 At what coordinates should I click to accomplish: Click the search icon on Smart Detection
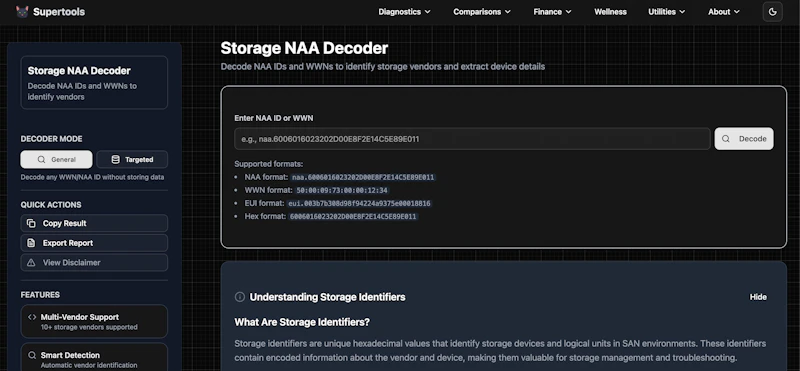pos(32,355)
